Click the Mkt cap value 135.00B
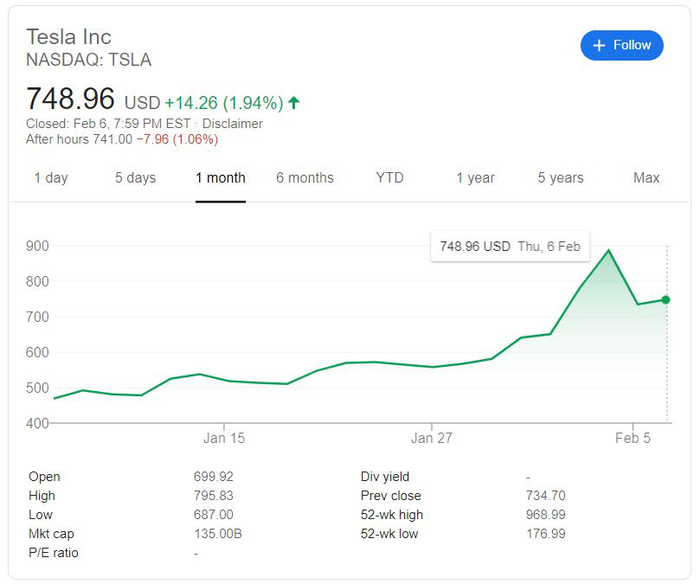 [x=217, y=534]
